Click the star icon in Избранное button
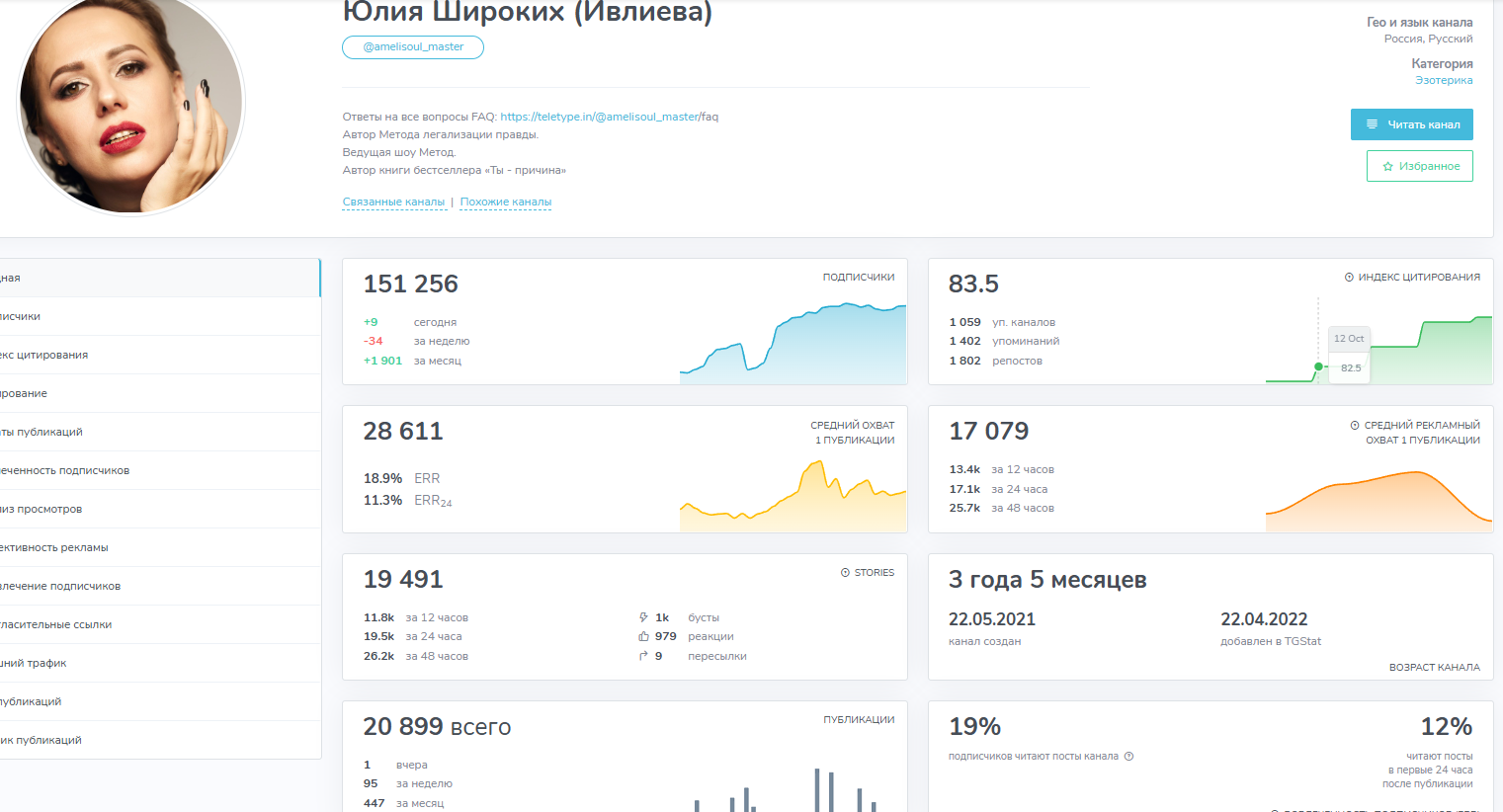The image size is (1503, 812). tap(1387, 167)
